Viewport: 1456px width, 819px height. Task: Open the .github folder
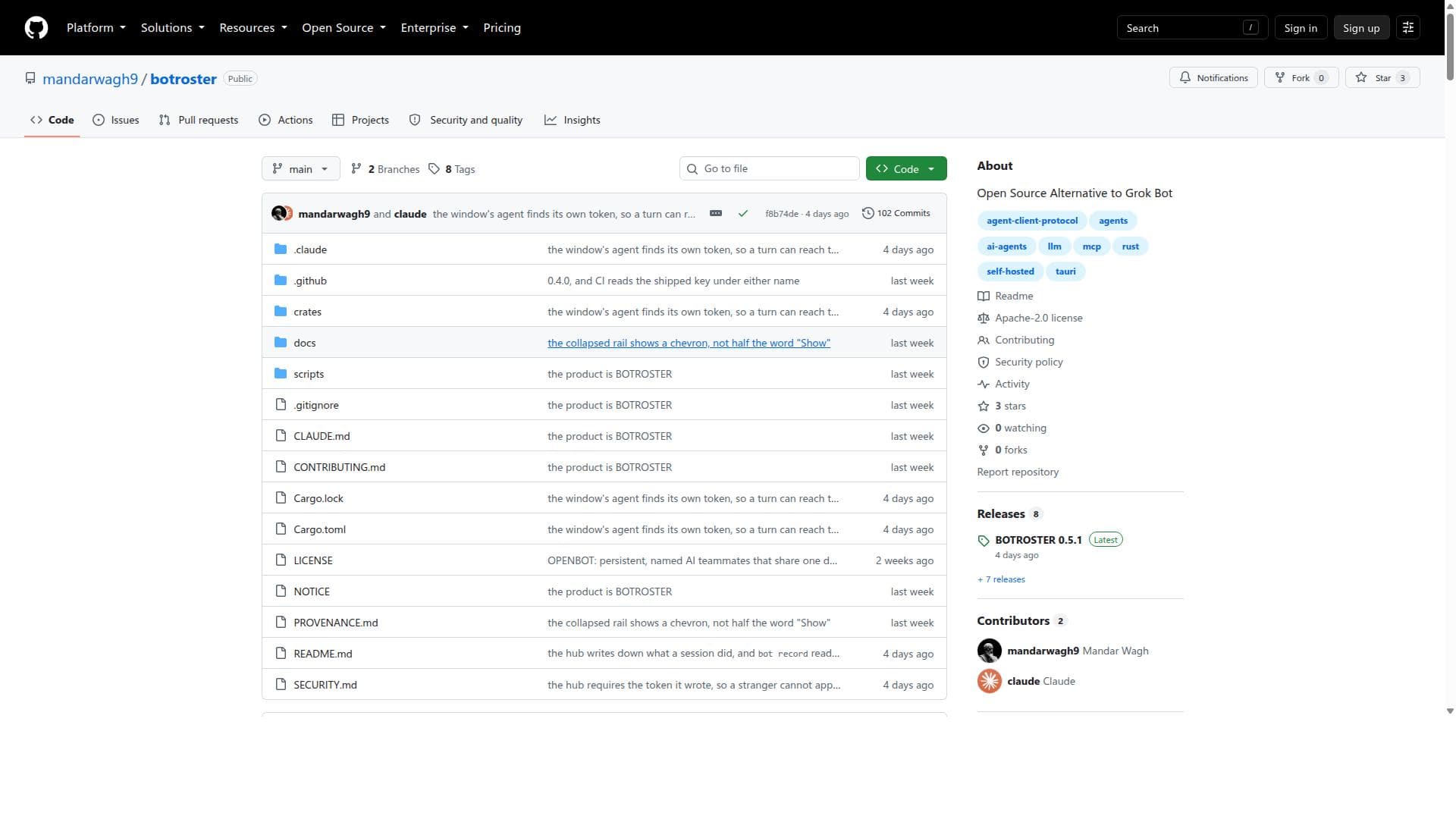tap(310, 281)
